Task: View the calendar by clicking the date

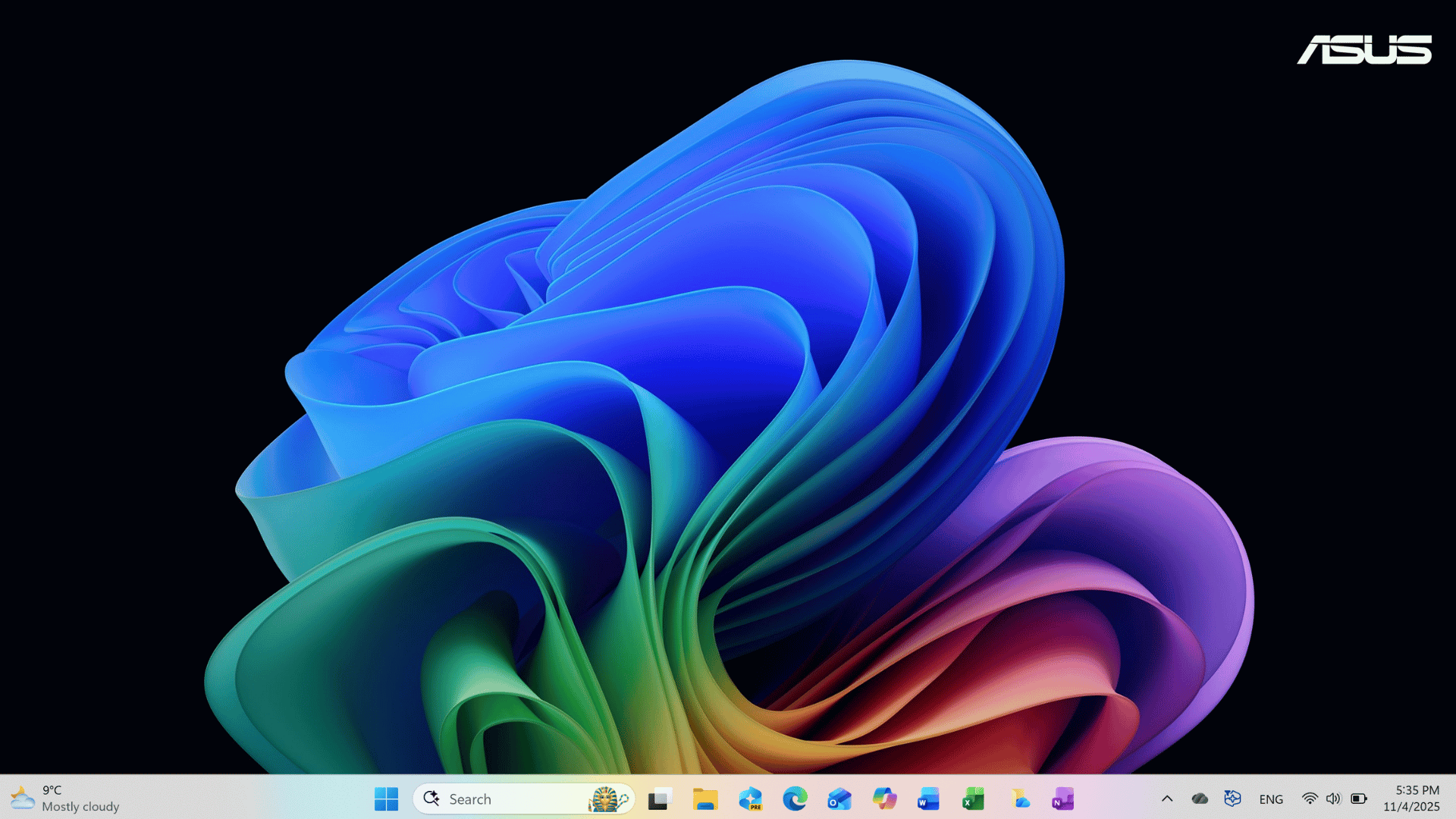Action: 1412,806
